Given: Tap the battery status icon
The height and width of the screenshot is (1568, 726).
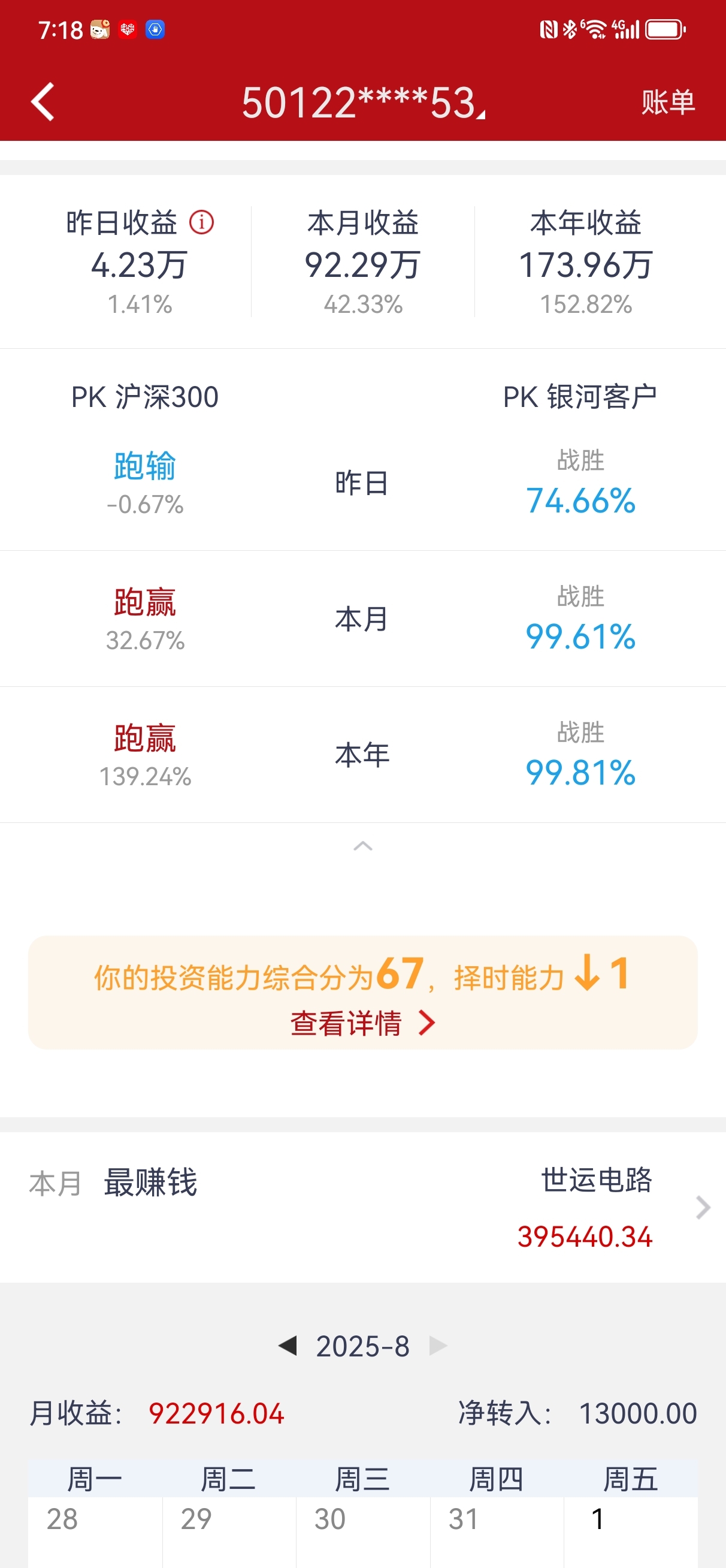Looking at the screenshot, I should tap(665, 29).
